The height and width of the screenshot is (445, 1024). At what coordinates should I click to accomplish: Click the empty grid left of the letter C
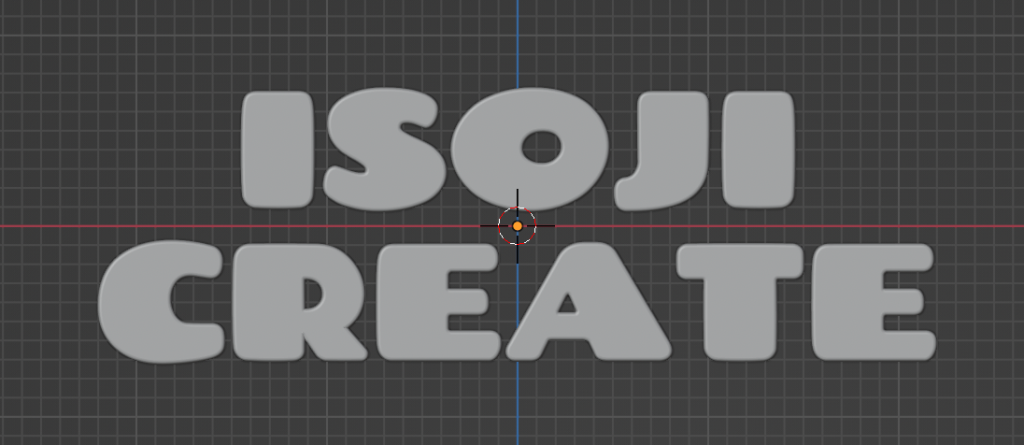(50, 300)
